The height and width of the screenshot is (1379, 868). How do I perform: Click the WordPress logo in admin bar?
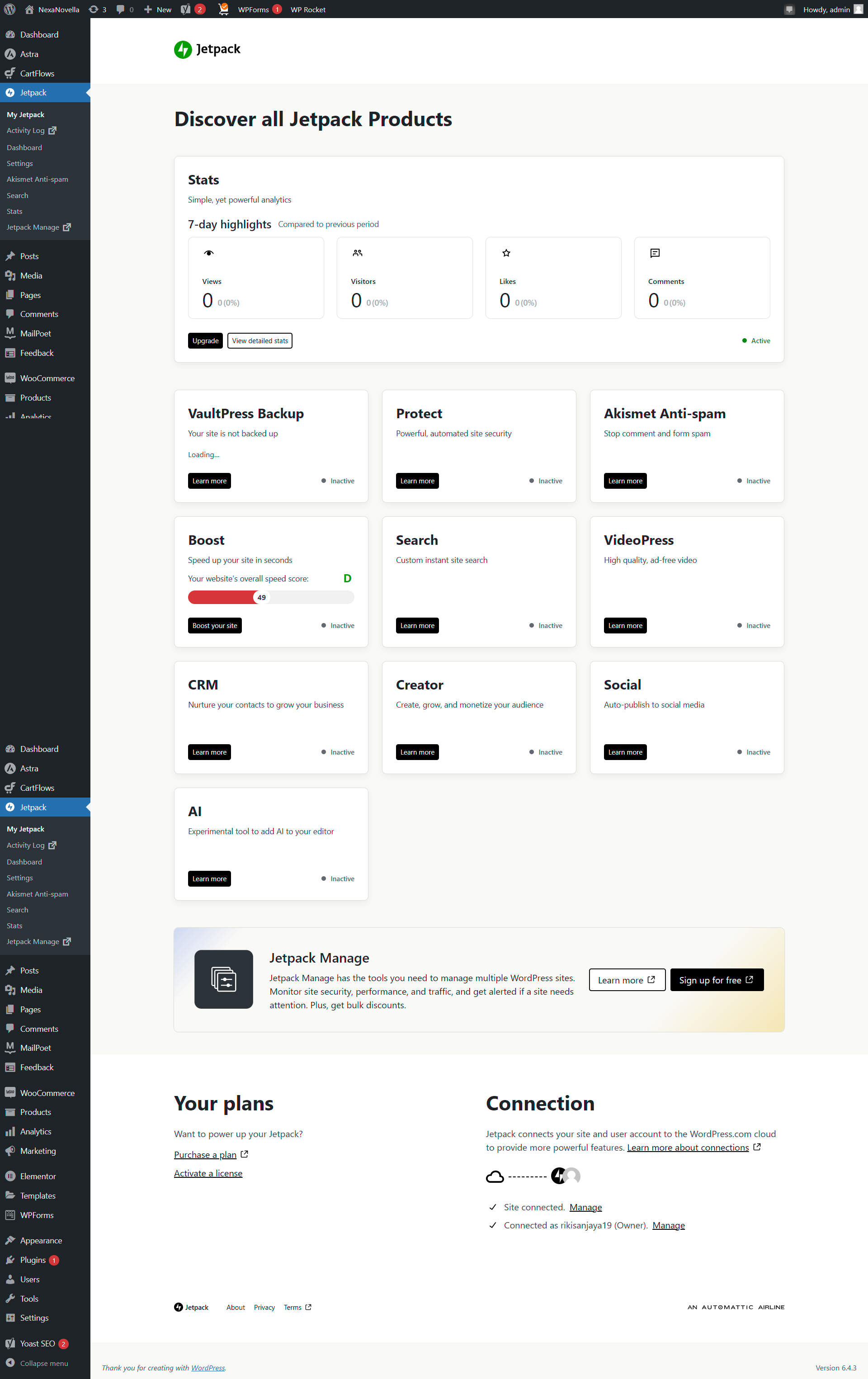[x=10, y=9]
